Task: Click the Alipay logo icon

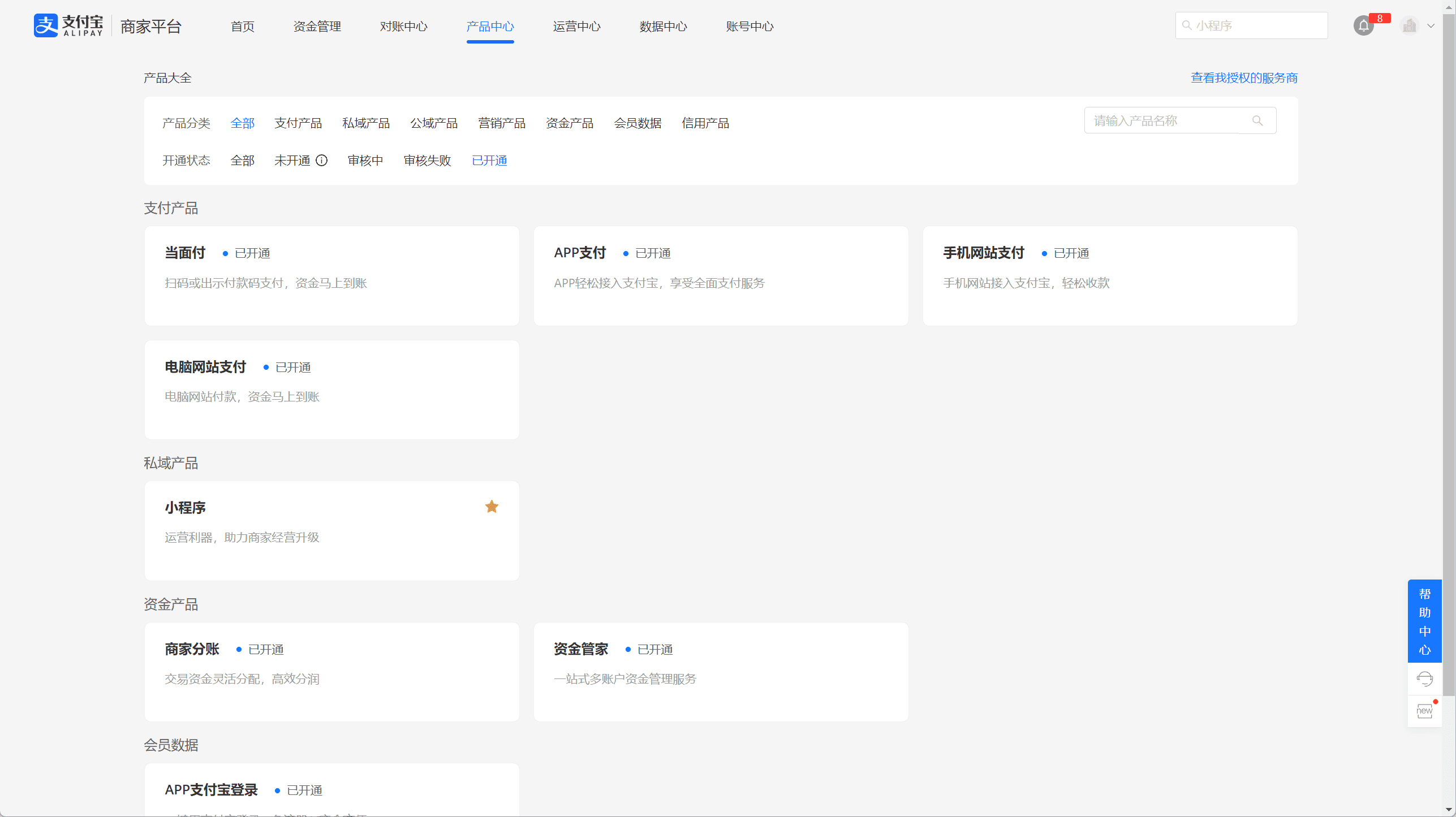Action: (x=46, y=25)
